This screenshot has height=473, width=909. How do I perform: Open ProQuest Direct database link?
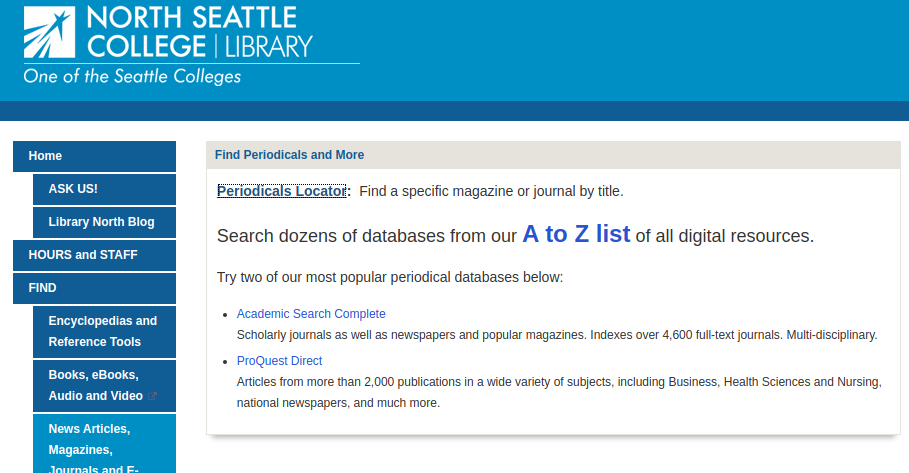[x=279, y=361]
